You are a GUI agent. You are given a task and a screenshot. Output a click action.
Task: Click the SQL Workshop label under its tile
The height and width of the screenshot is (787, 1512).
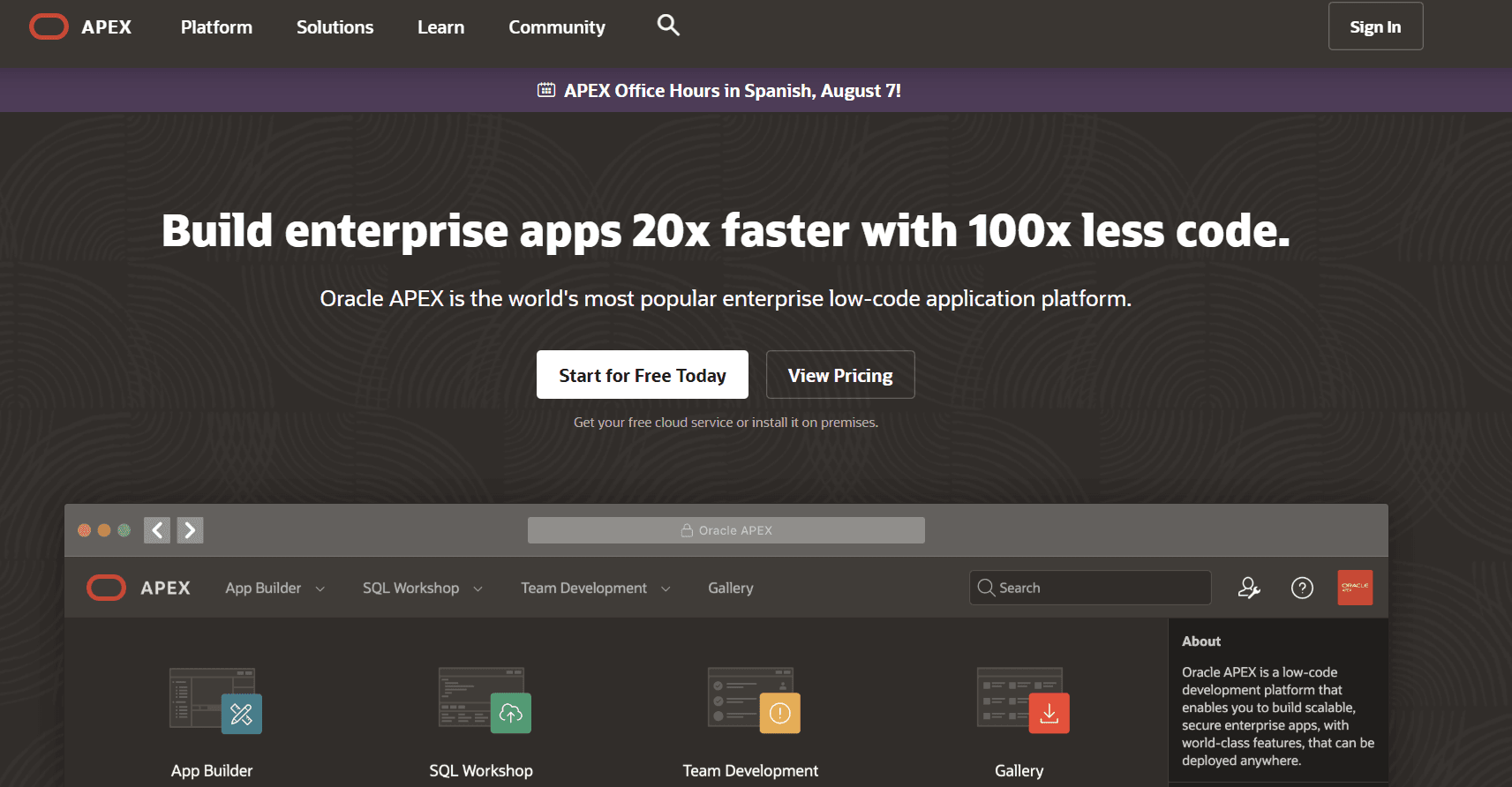click(x=481, y=770)
